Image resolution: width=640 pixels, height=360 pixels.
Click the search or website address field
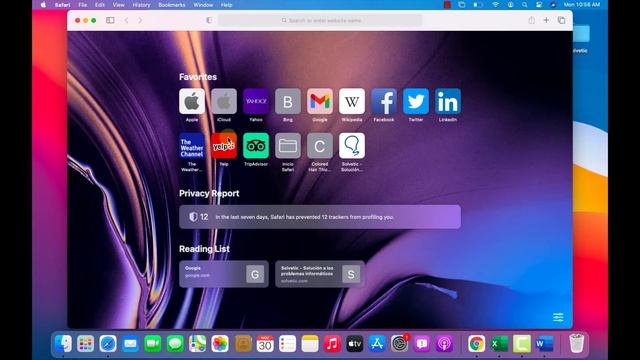(x=320, y=20)
